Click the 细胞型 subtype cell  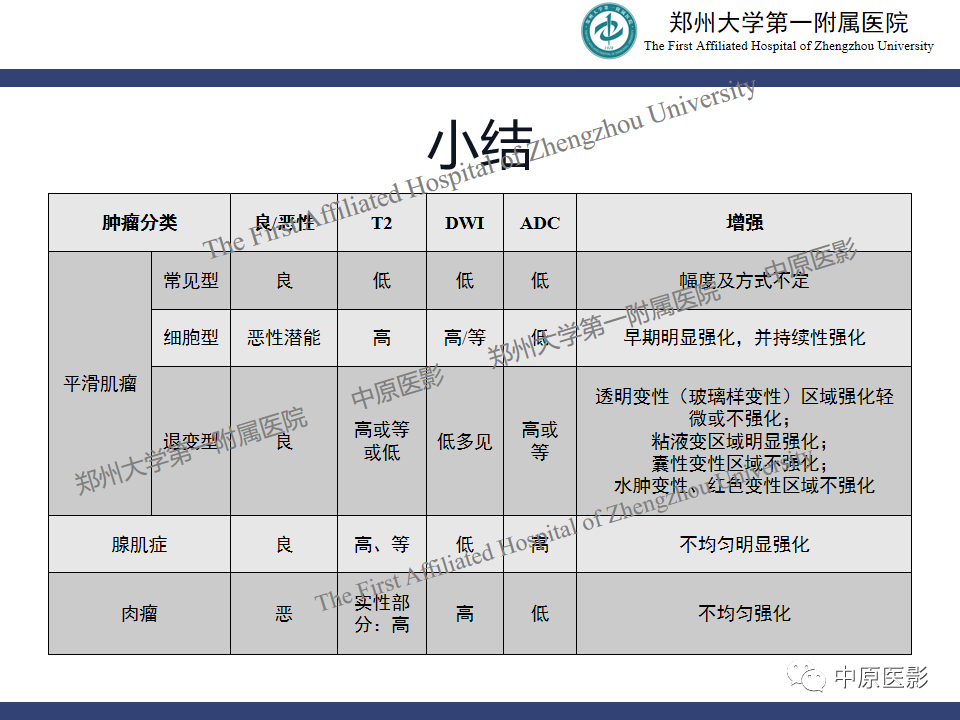coord(191,338)
